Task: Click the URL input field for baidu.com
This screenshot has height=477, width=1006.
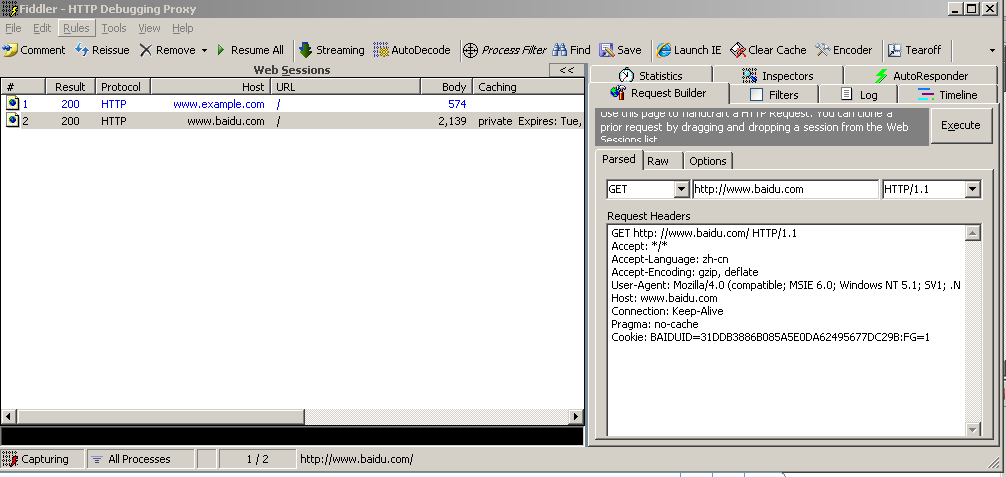Action: (x=784, y=189)
